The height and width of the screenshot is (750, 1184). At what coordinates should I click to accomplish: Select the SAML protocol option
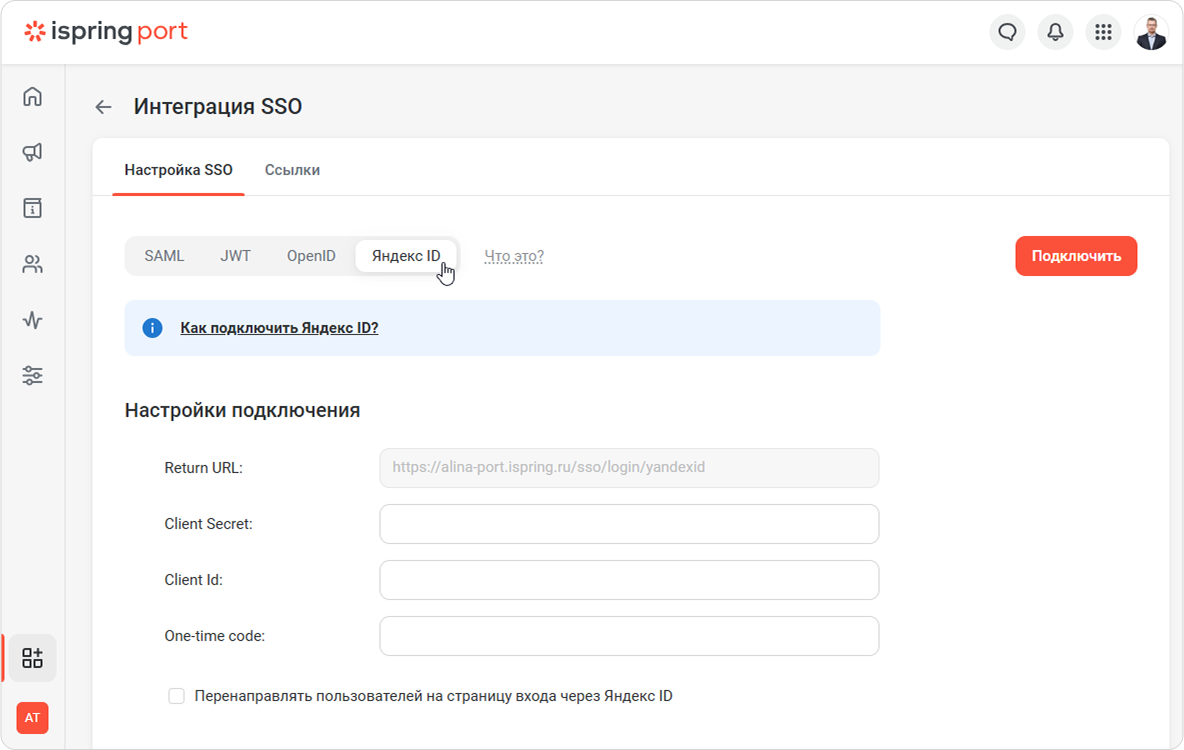[164, 256]
